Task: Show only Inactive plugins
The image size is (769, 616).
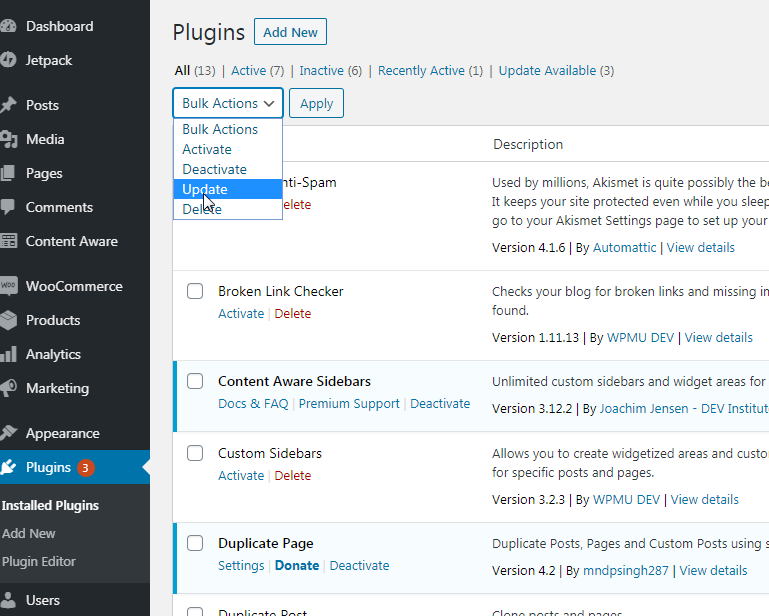Action: (321, 71)
